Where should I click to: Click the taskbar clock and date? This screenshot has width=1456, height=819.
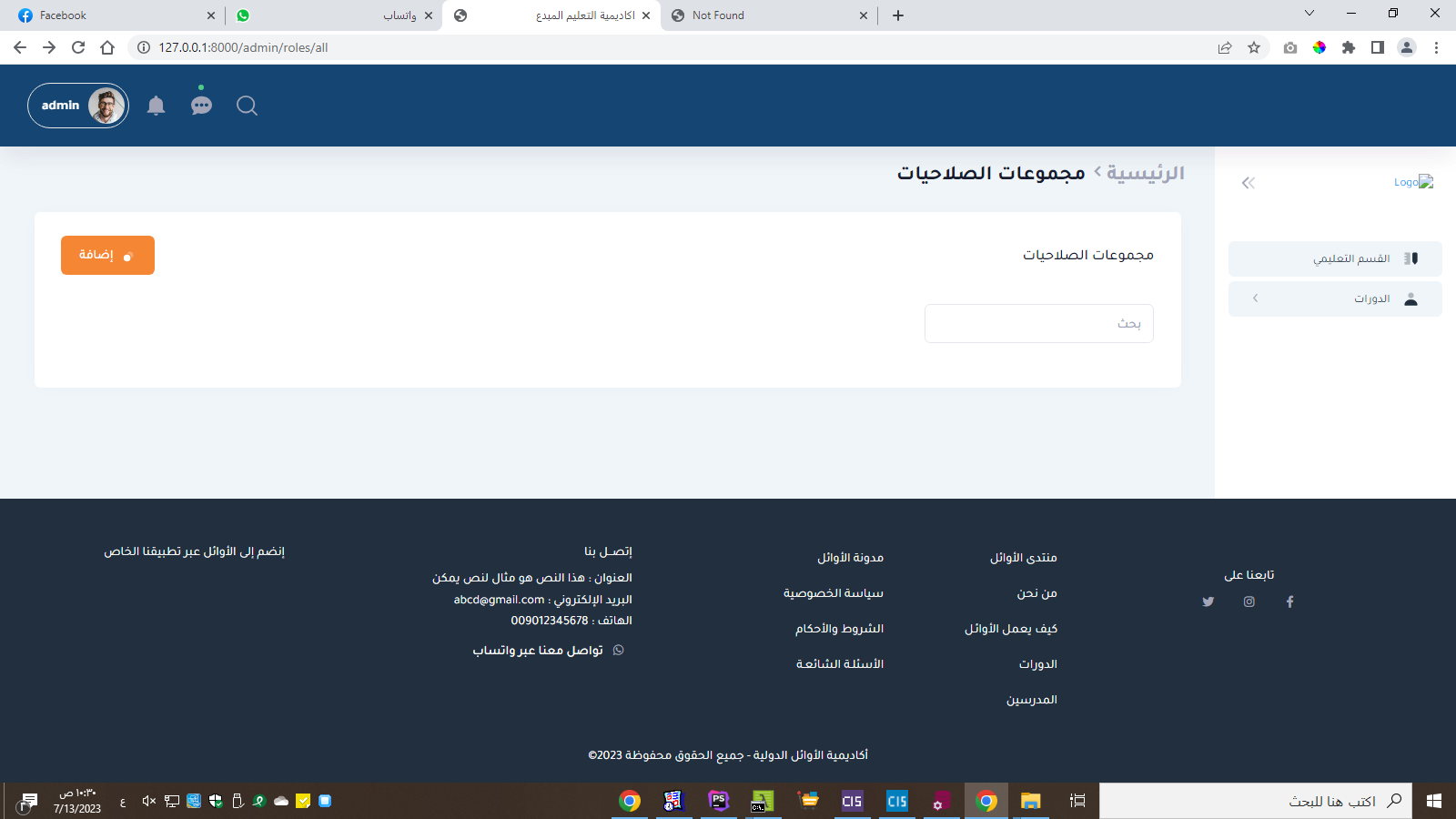coord(77,801)
